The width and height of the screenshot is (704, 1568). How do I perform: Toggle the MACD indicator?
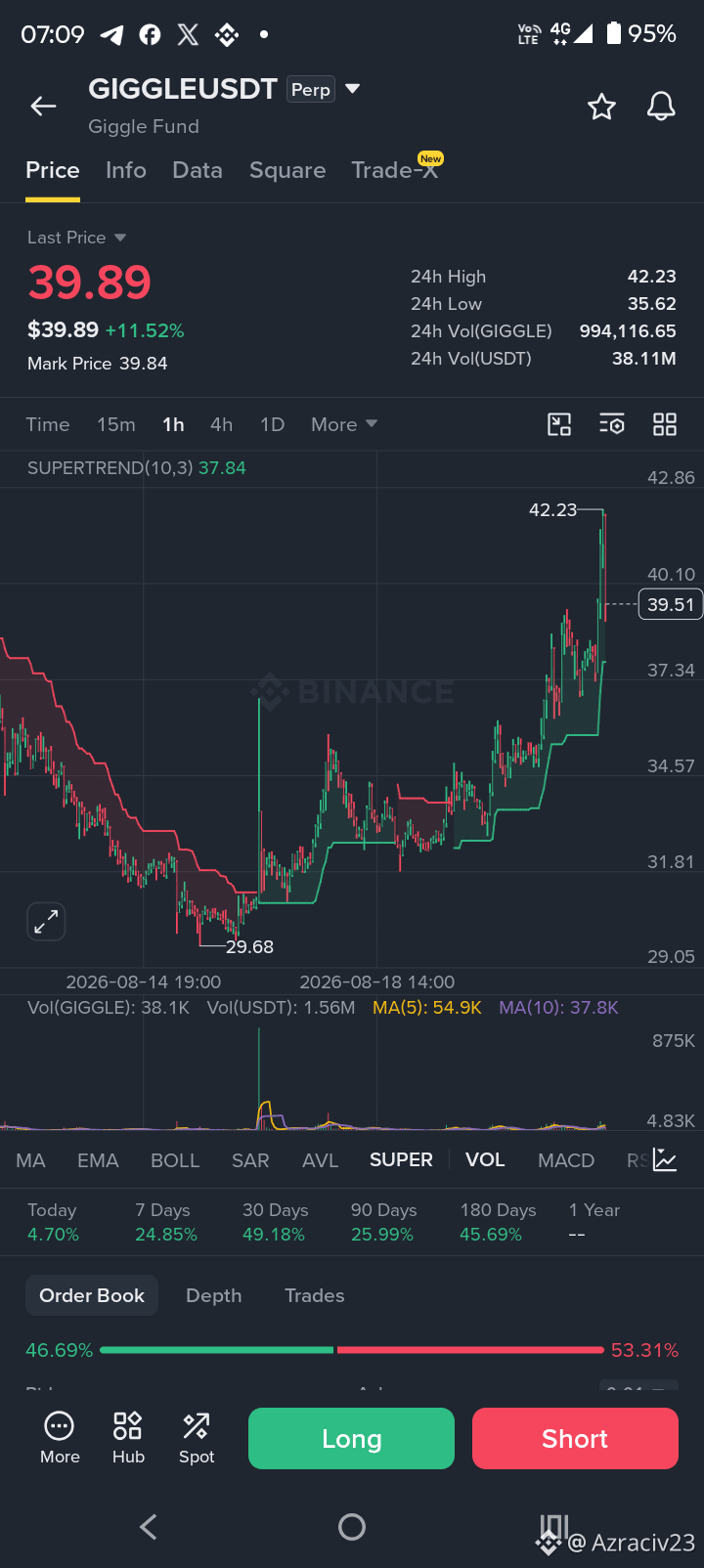[566, 1160]
